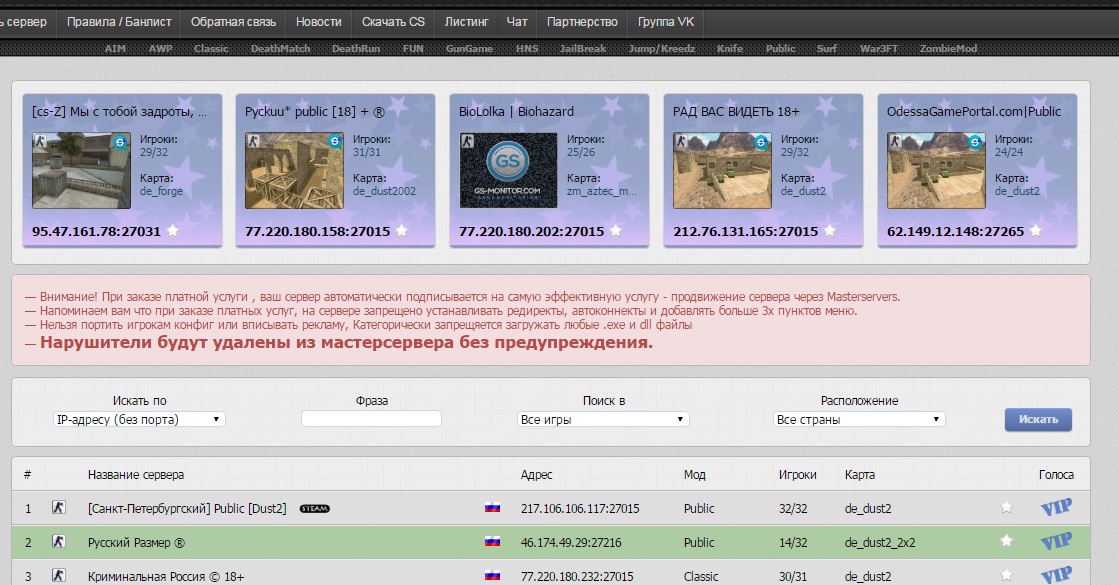This screenshot has height=585, width=1119.
Task: Select the AIM mod tab
Action: pos(115,49)
